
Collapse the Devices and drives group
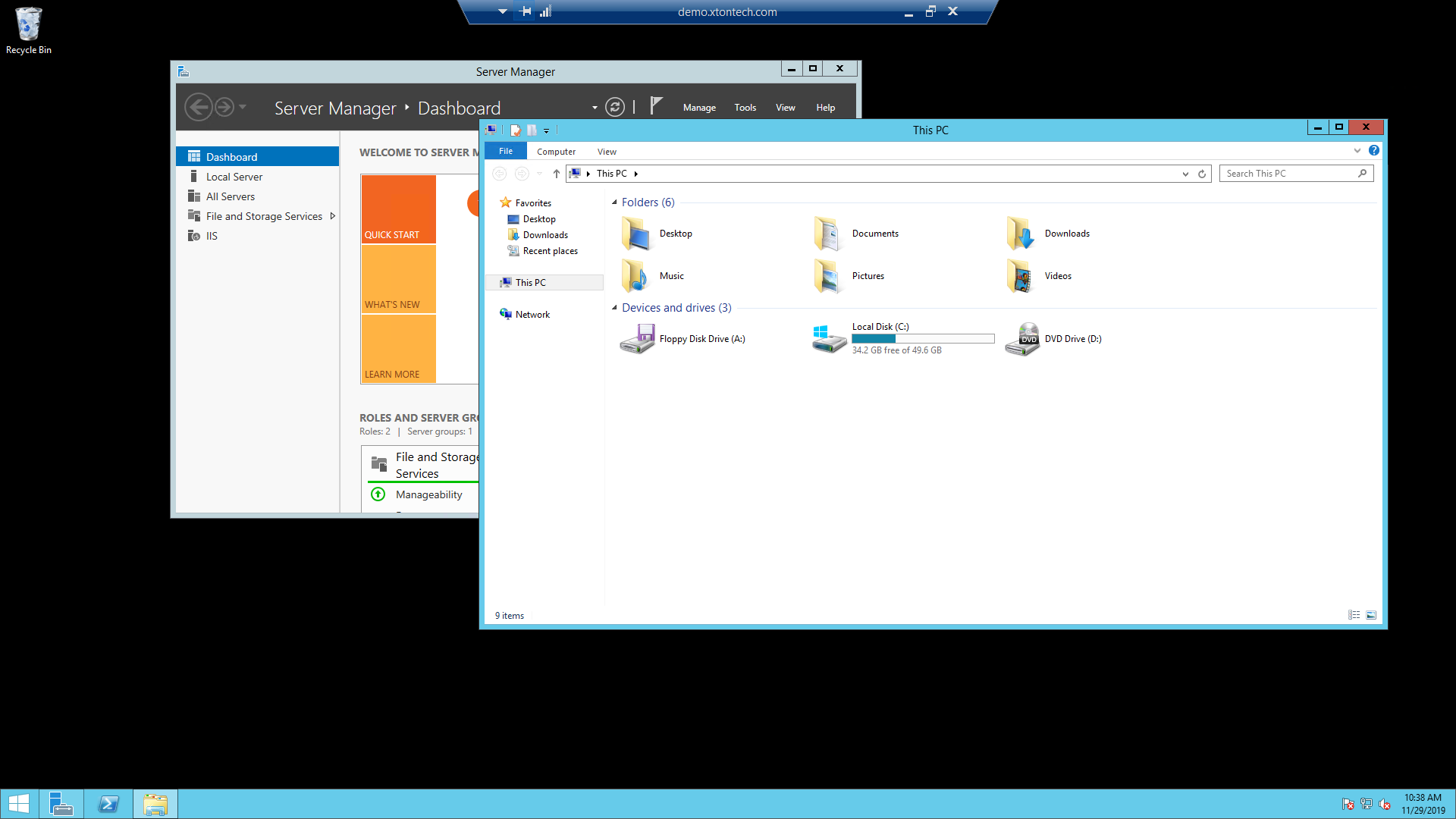coord(614,308)
